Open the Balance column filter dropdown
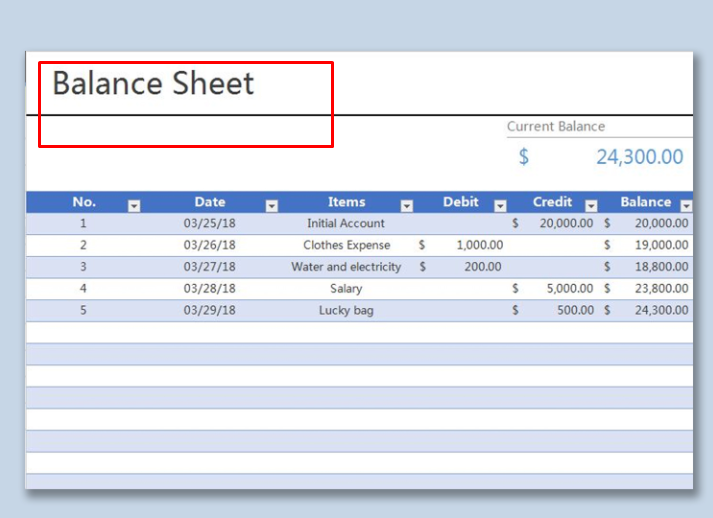Screen dimensions: 713x518 click(x=686, y=205)
